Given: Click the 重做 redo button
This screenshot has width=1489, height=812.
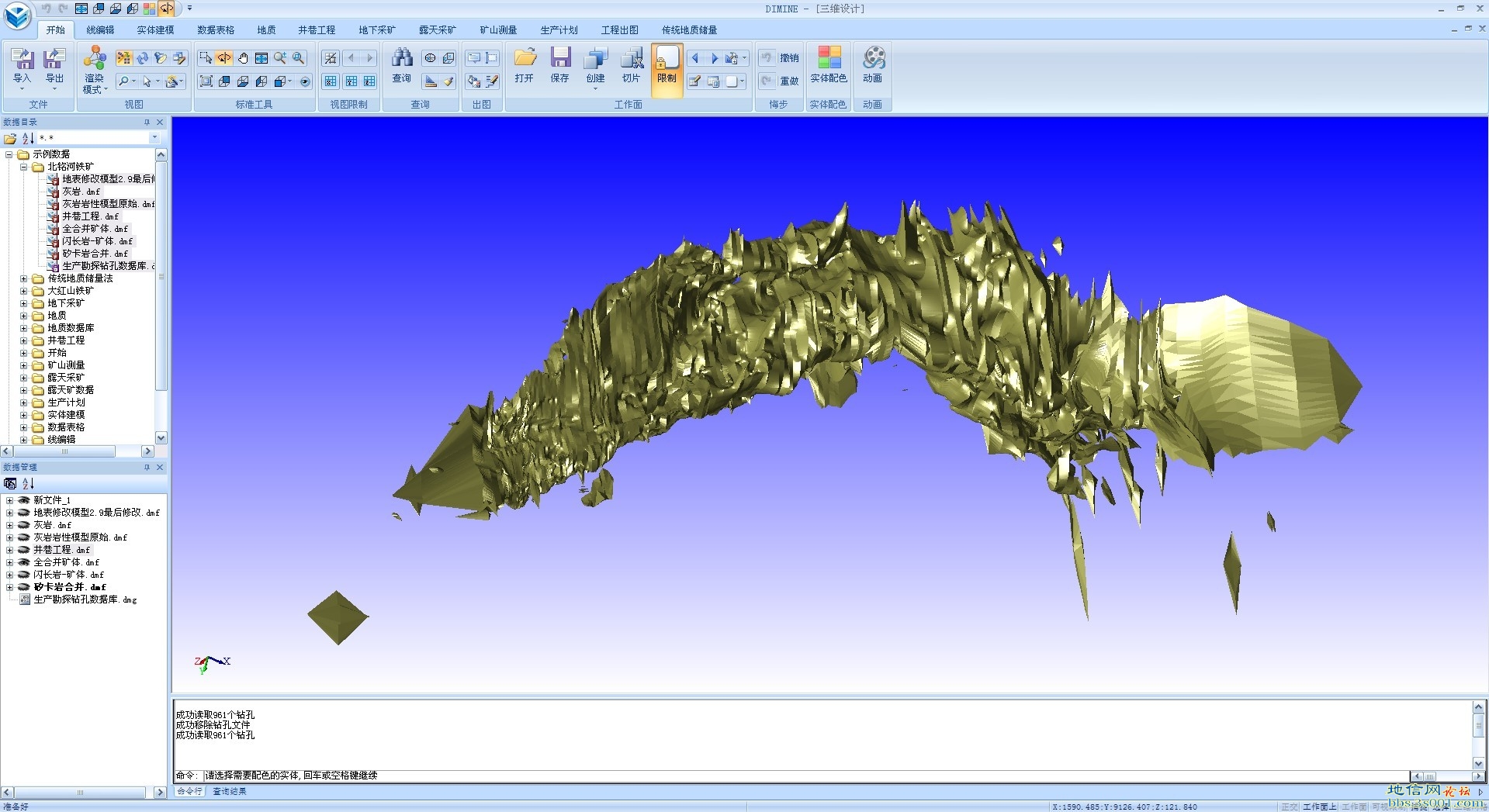Looking at the screenshot, I should 780,81.
